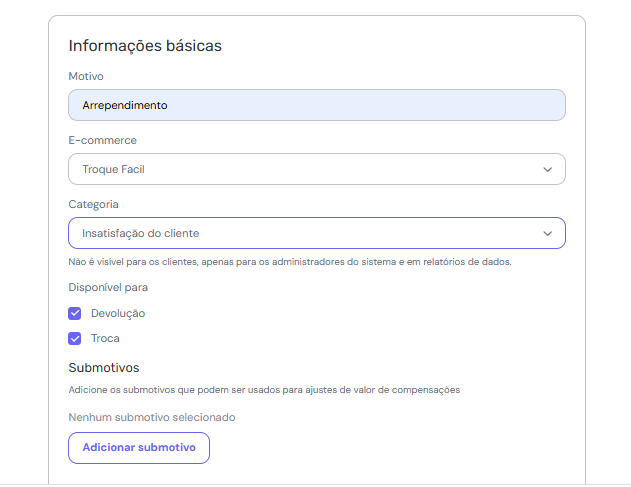Click the Nenhum submotivo selecionado text
This screenshot has height=487, width=631.
click(x=151, y=417)
